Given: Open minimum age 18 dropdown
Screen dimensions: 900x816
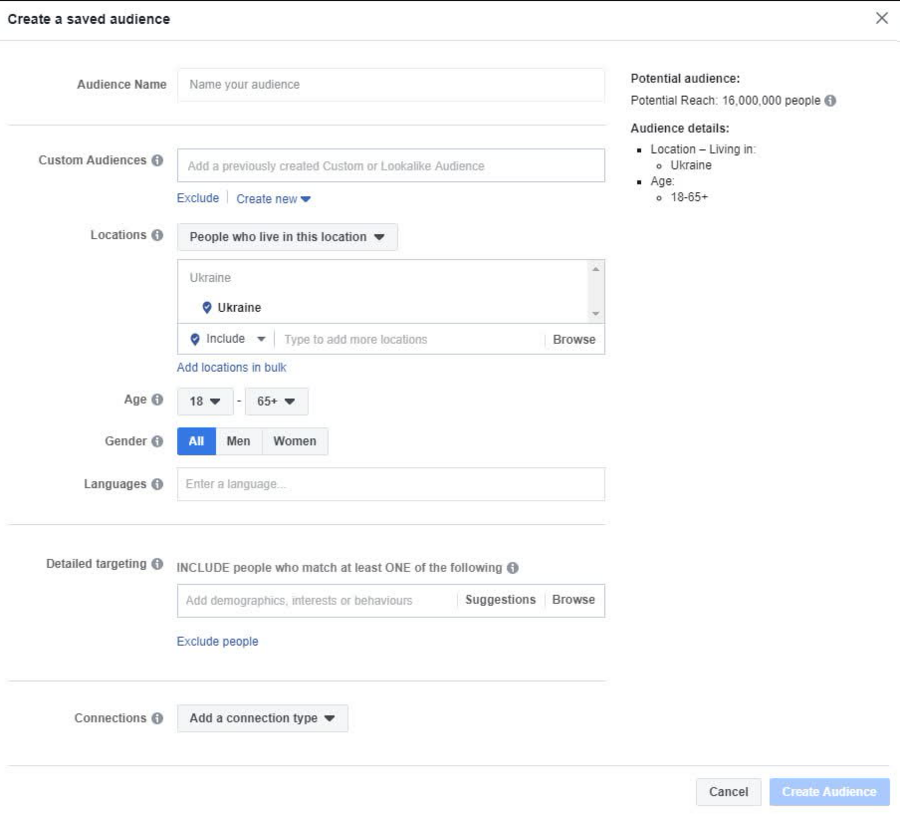Looking at the screenshot, I should [204, 401].
